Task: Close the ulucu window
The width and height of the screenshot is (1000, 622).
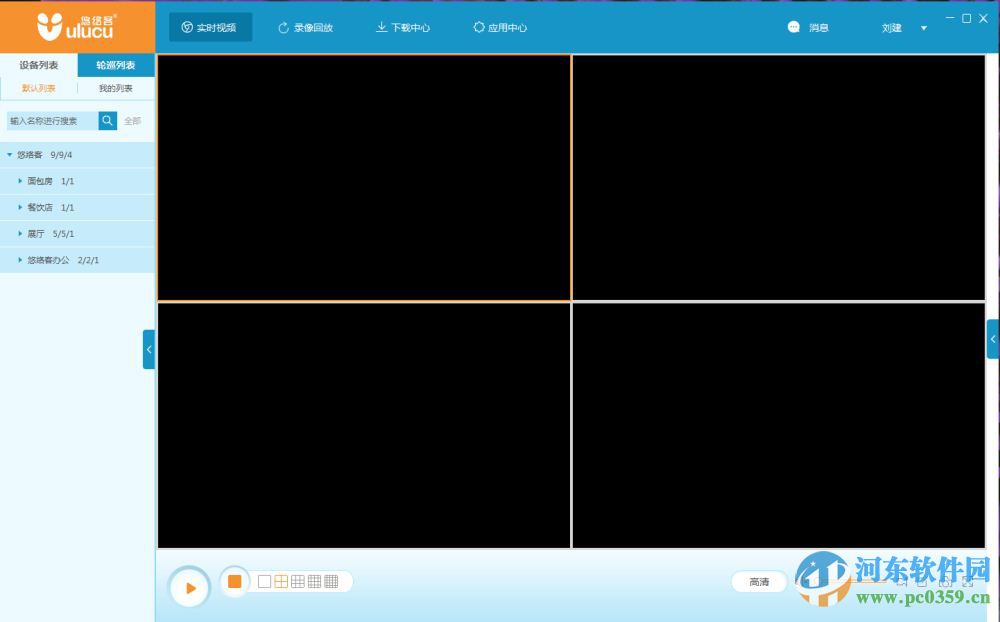Action: (x=983, y=19)
